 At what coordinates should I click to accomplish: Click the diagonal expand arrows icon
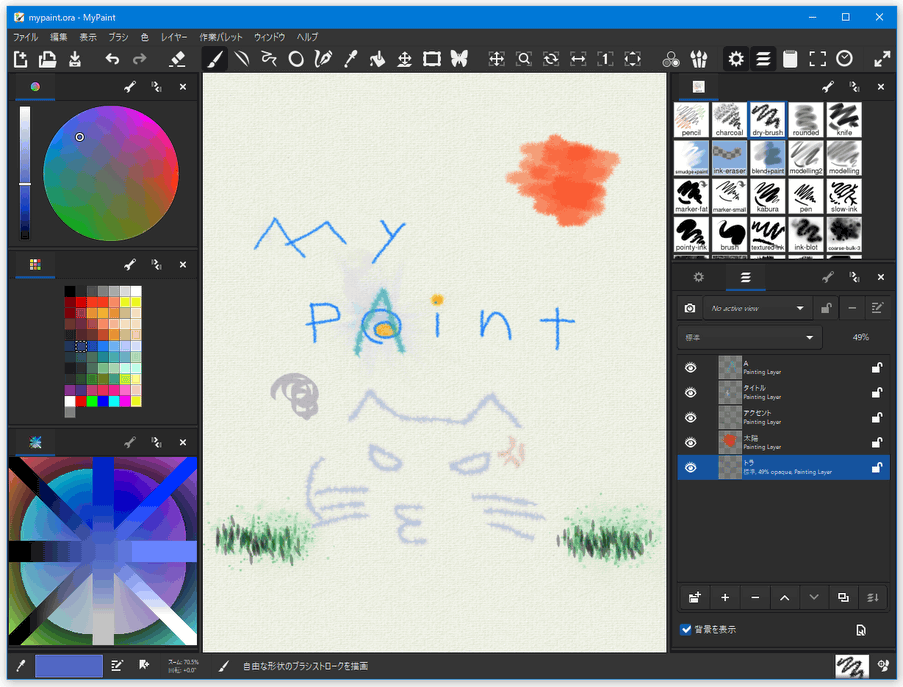pos(882,59)
